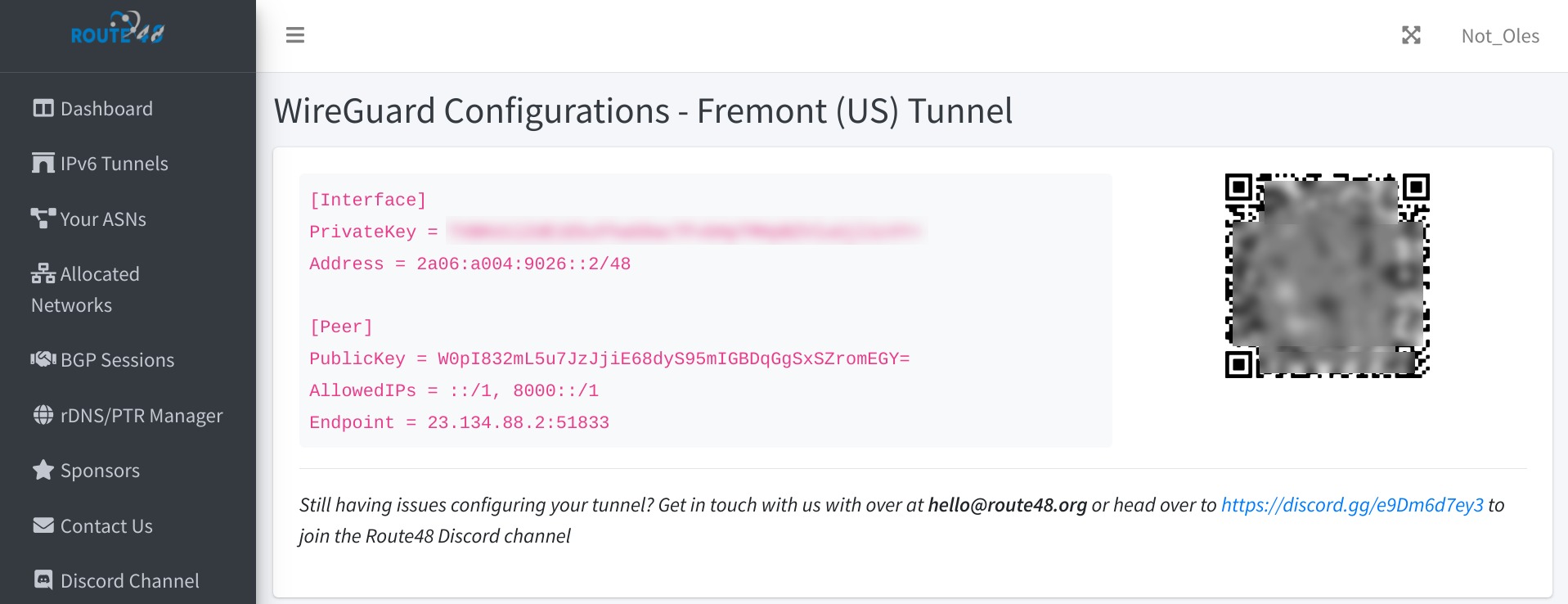Open the Not_Oles user menu
Image resolution: width=1568 pixels, height=604 pixels.
(x=1500, y=36)
